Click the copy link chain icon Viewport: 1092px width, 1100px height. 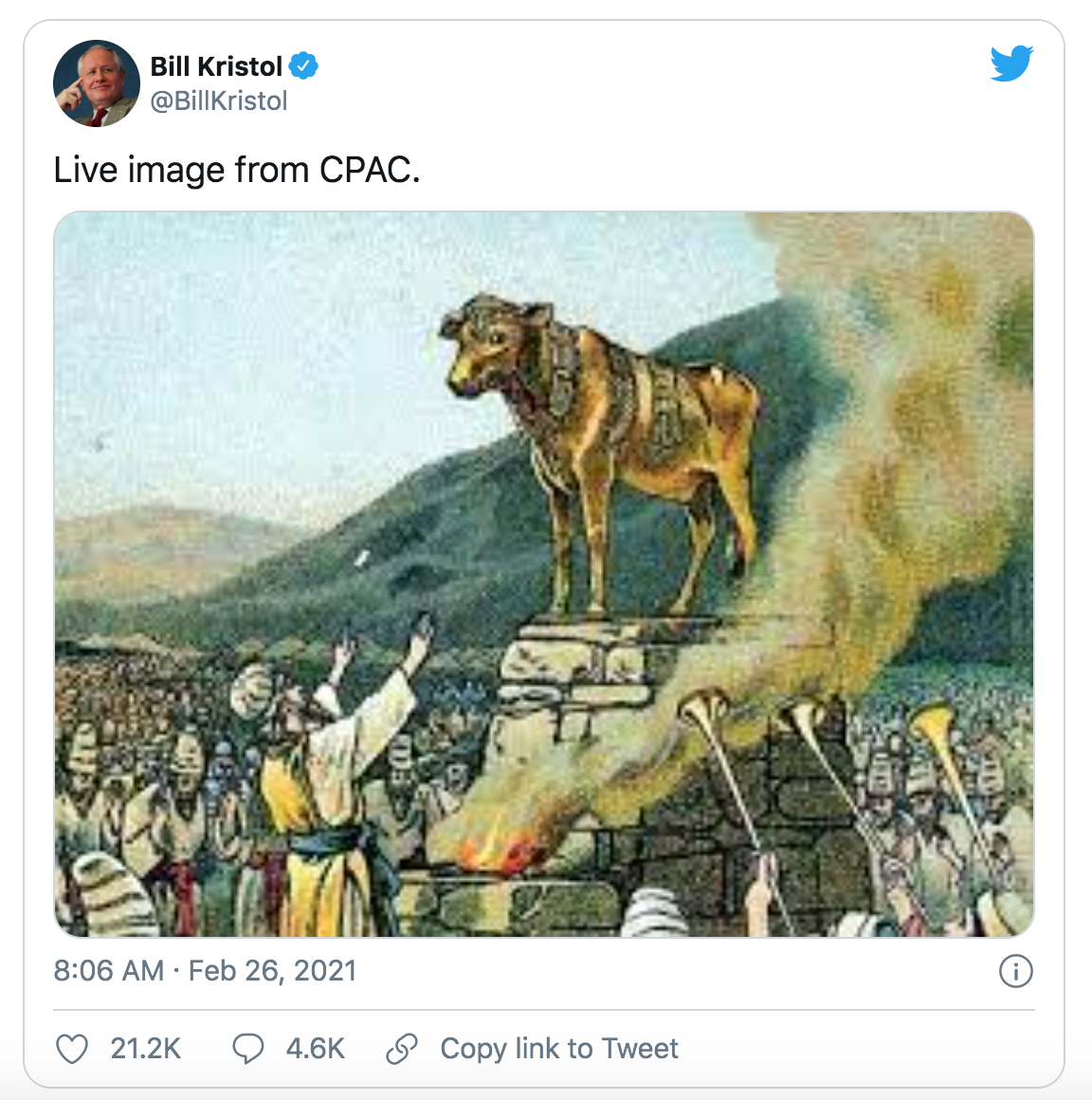click(x=402, y=1049)
